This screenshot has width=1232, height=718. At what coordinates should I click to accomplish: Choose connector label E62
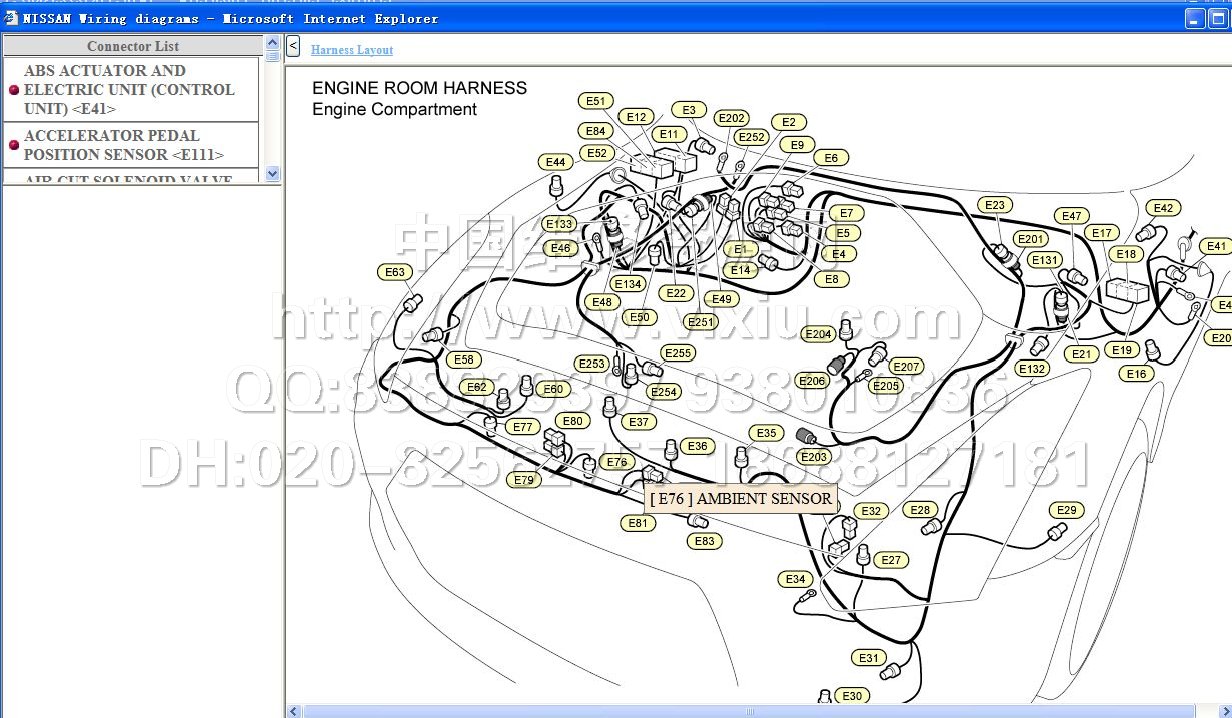click(477, 387)
